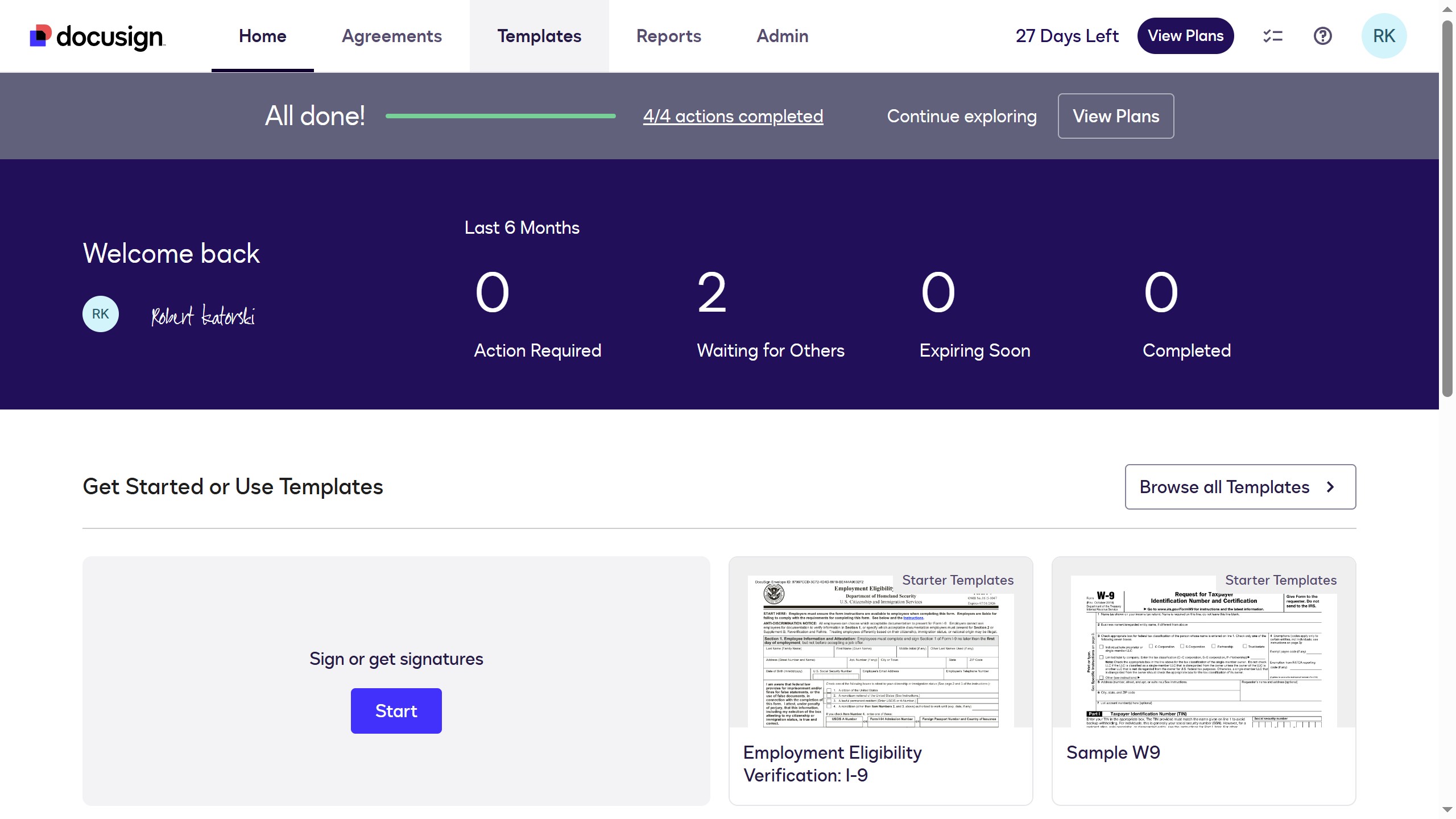Click the Sample W9 title

click(1113, 752)
